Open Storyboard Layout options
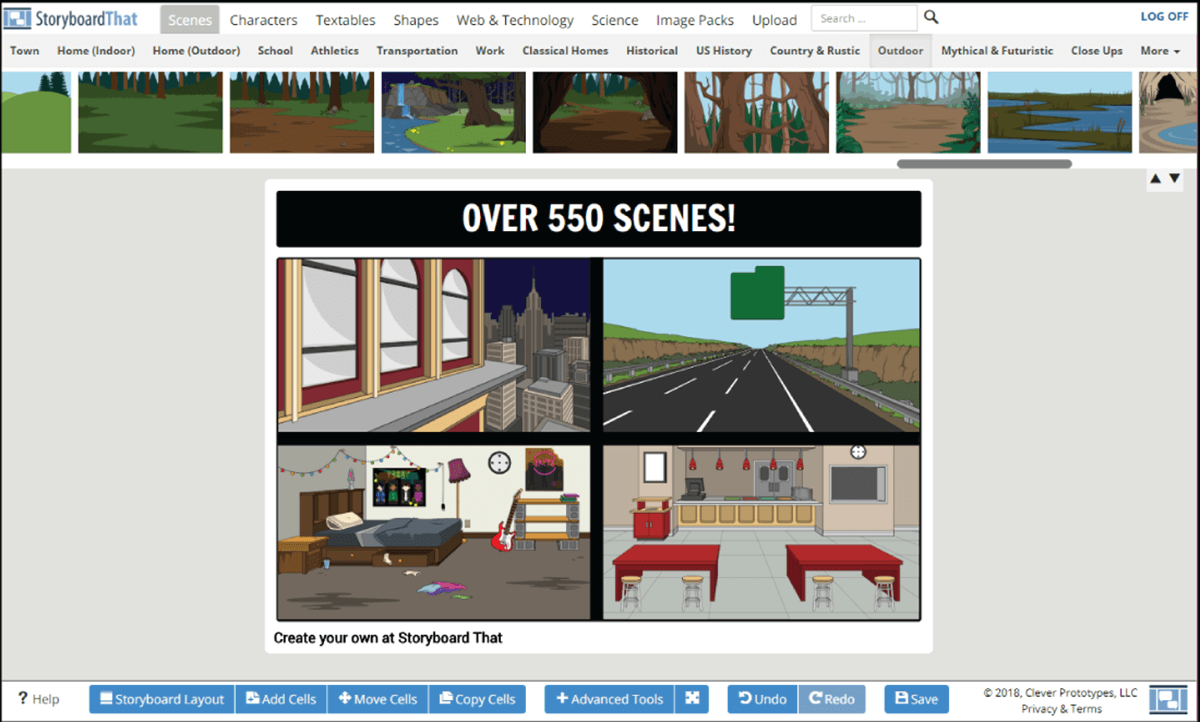Screen dimensions: 1200x722 click(x=162, y=699)
